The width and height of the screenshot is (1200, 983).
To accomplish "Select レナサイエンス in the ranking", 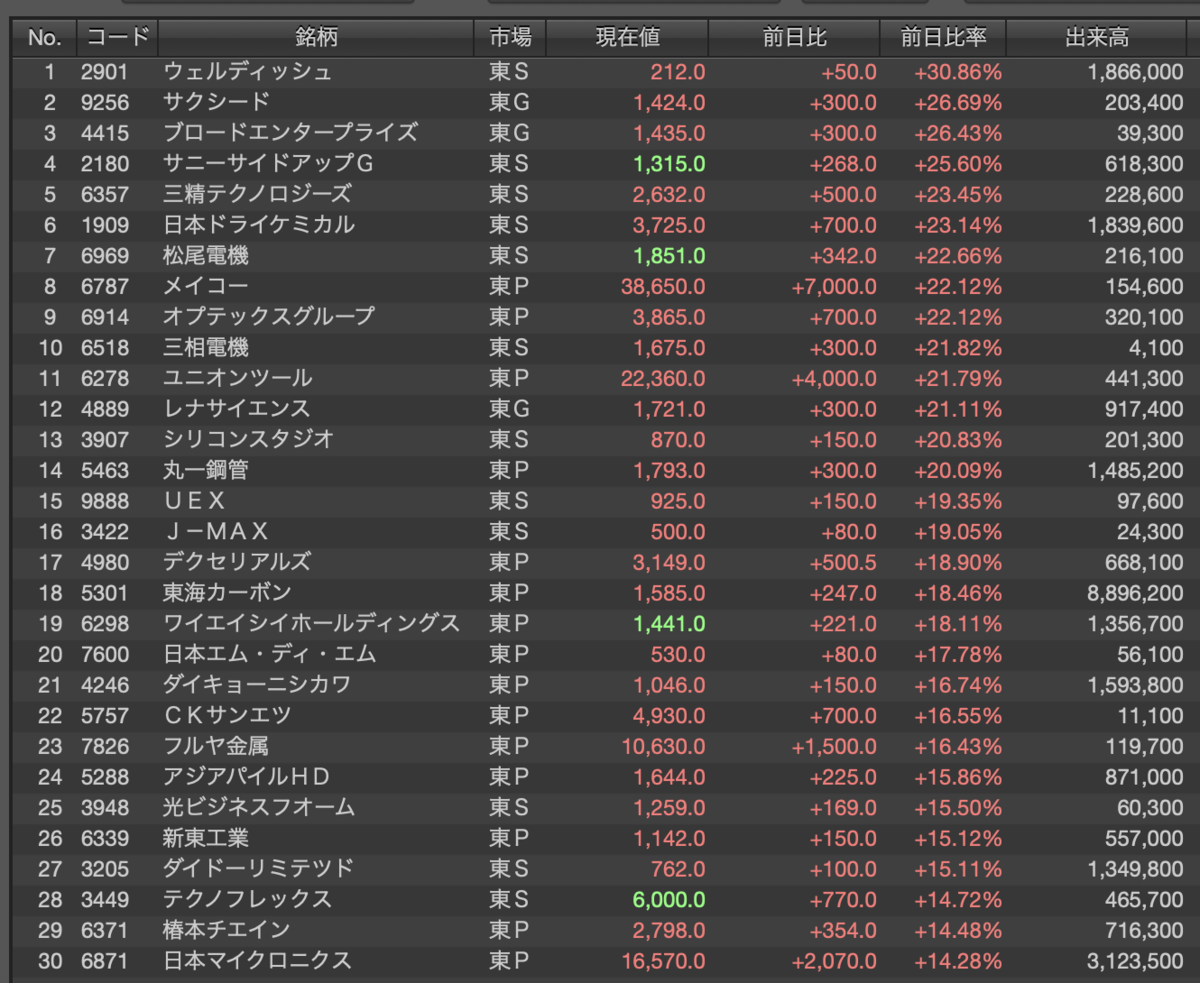I will 237,408.
